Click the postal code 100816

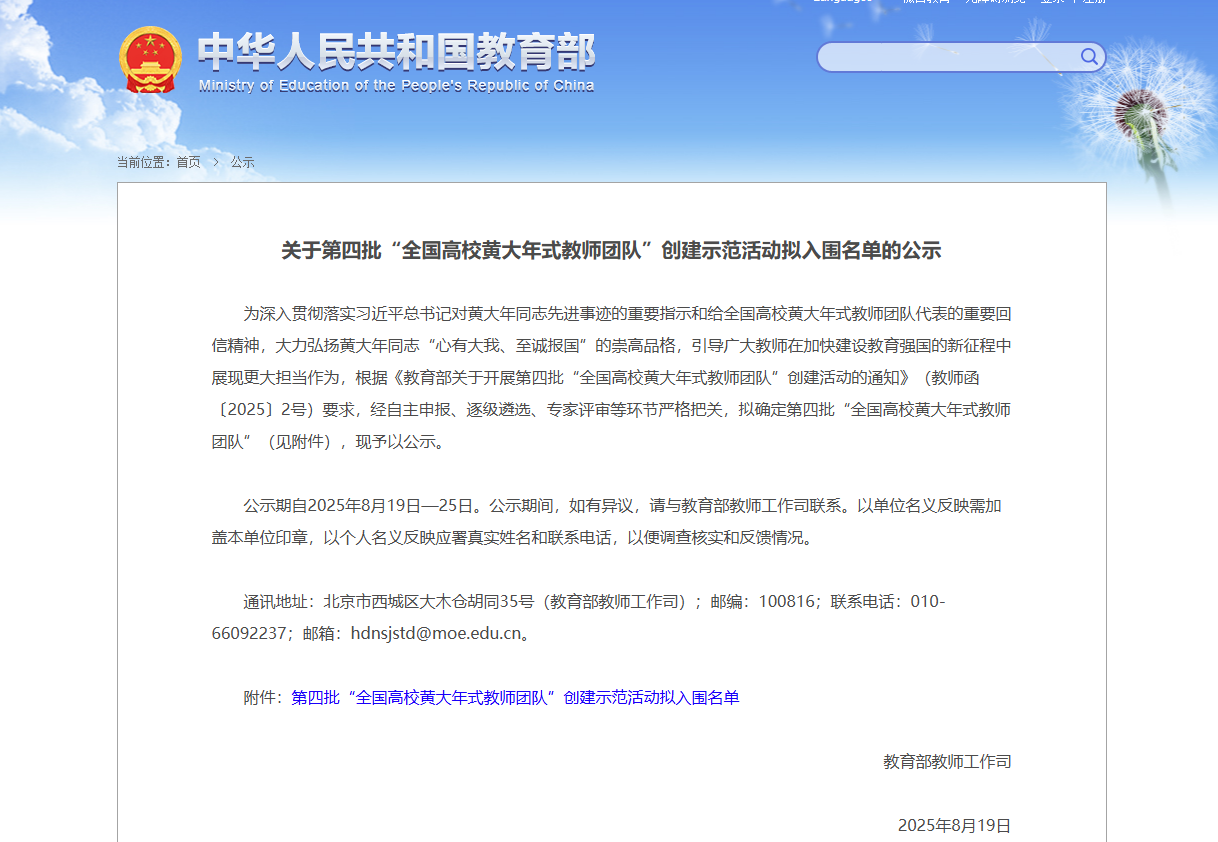(x=786, y=602)
